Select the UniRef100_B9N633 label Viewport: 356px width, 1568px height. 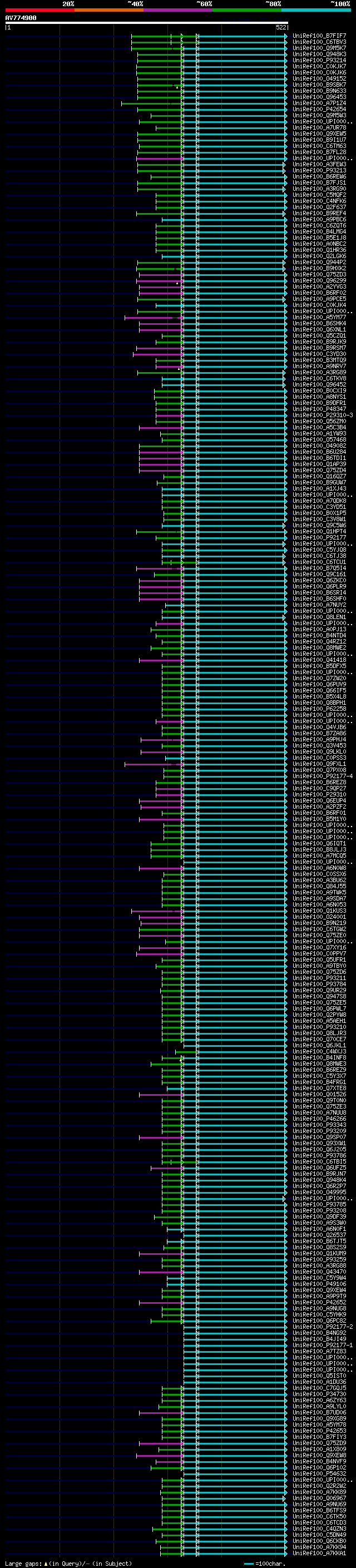[319, 91]
